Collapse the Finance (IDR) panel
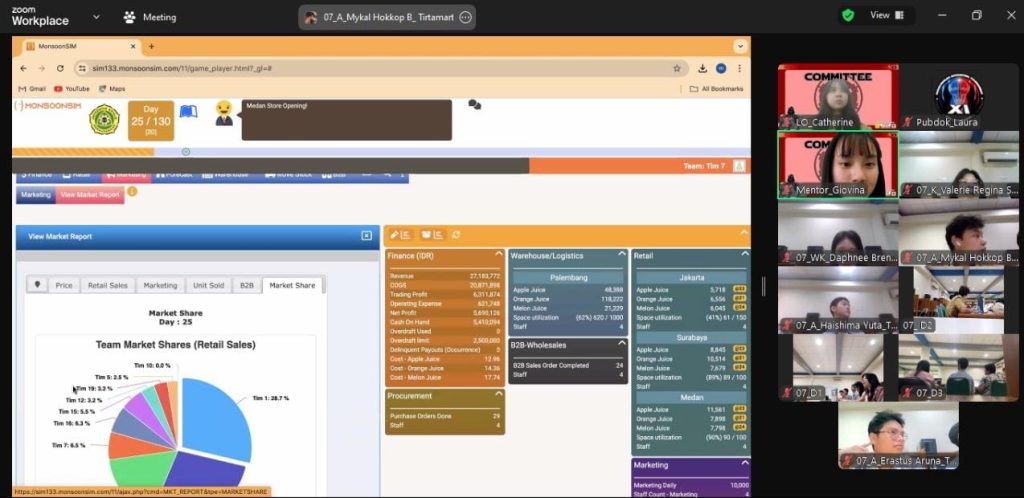 click(496, 256)
